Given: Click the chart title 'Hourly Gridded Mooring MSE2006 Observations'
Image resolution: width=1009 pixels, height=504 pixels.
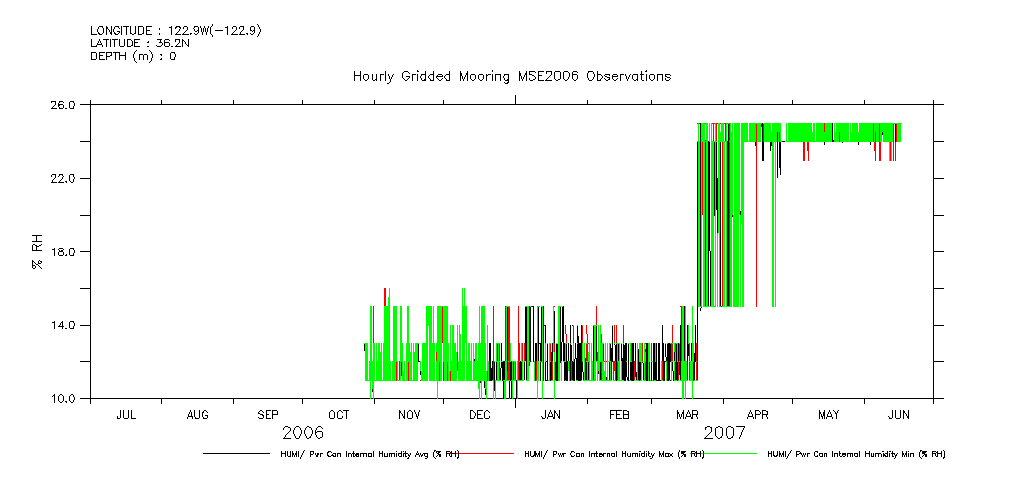Looking at the screenshot, I should point(511,77).
